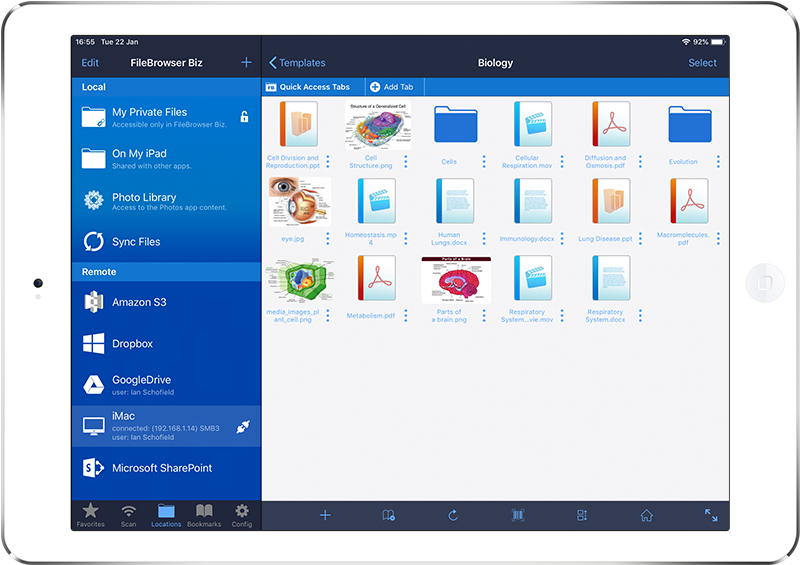Open Photo Library location
Viewport: 800px width, 565px height.
click(166, 201)
